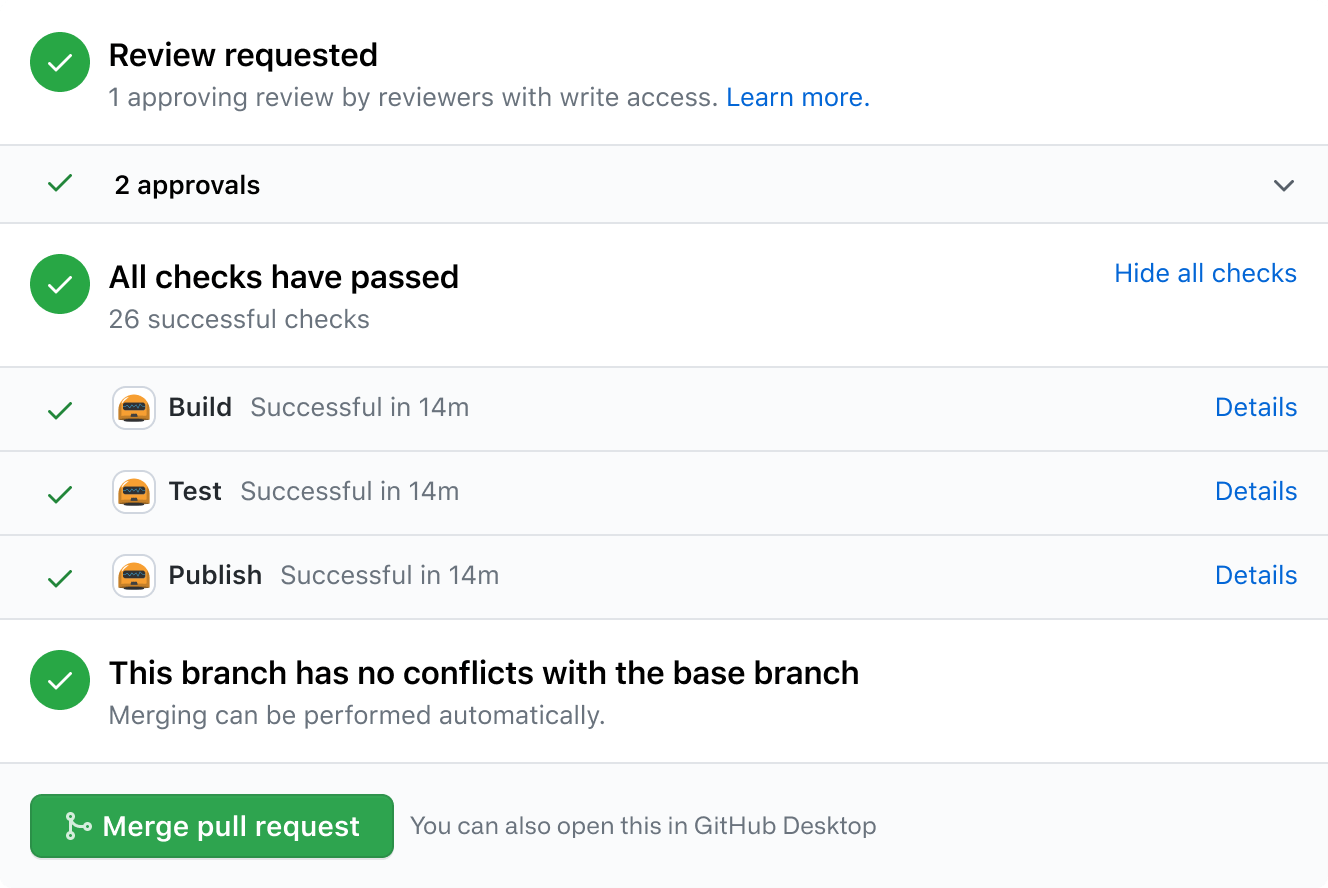The height and width of the screenshot is (888, 1328).
Task: Click the green check icon beside Review requested
Action: pos(59,62)
